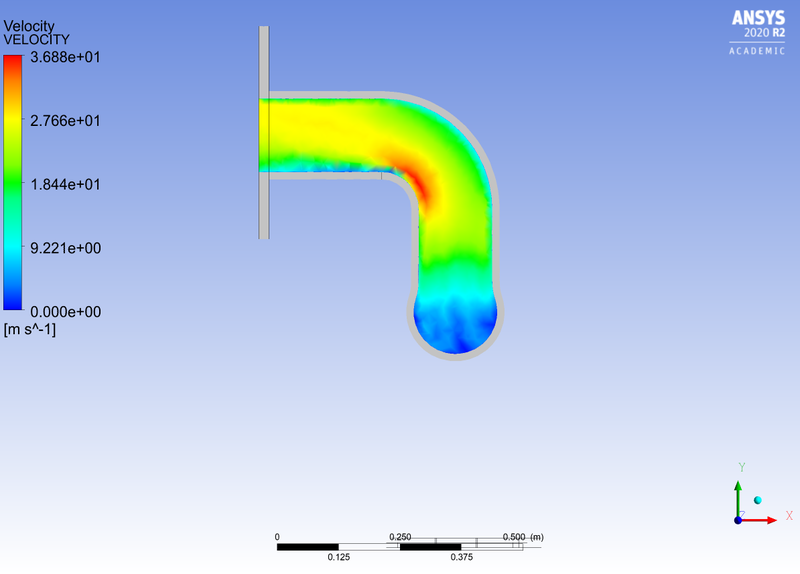Click the legend value 2.766e+01
The height and width of the screenshot is (574, 800).
point(65,121)
